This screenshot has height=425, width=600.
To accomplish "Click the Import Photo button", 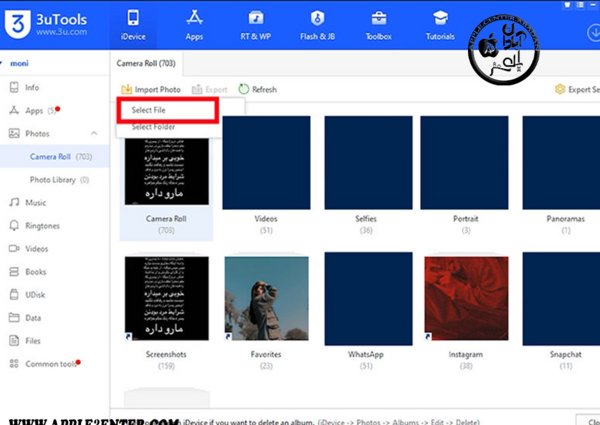I will [151, 90].
